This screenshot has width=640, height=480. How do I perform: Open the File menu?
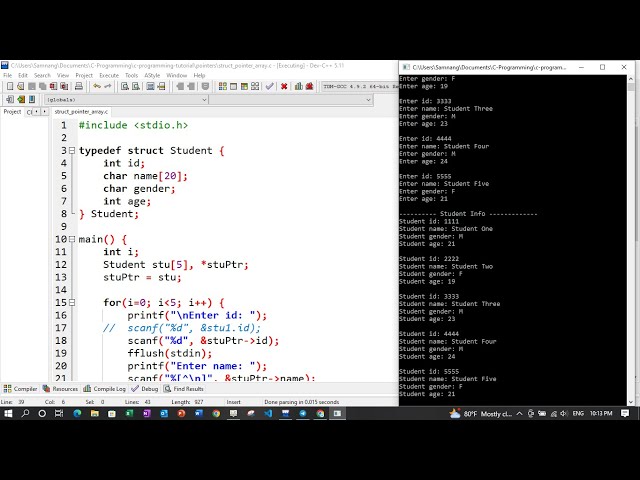point(7,76)
